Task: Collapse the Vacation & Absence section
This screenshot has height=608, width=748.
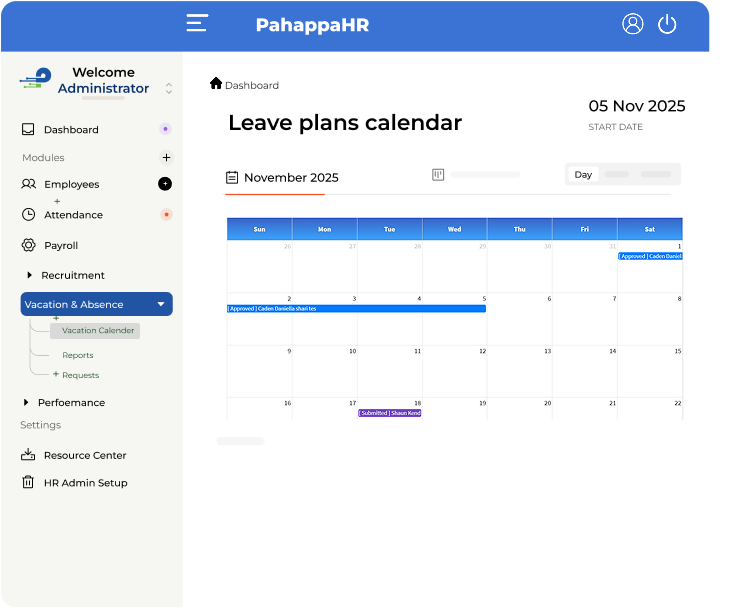Action: [x=160, y=304]
